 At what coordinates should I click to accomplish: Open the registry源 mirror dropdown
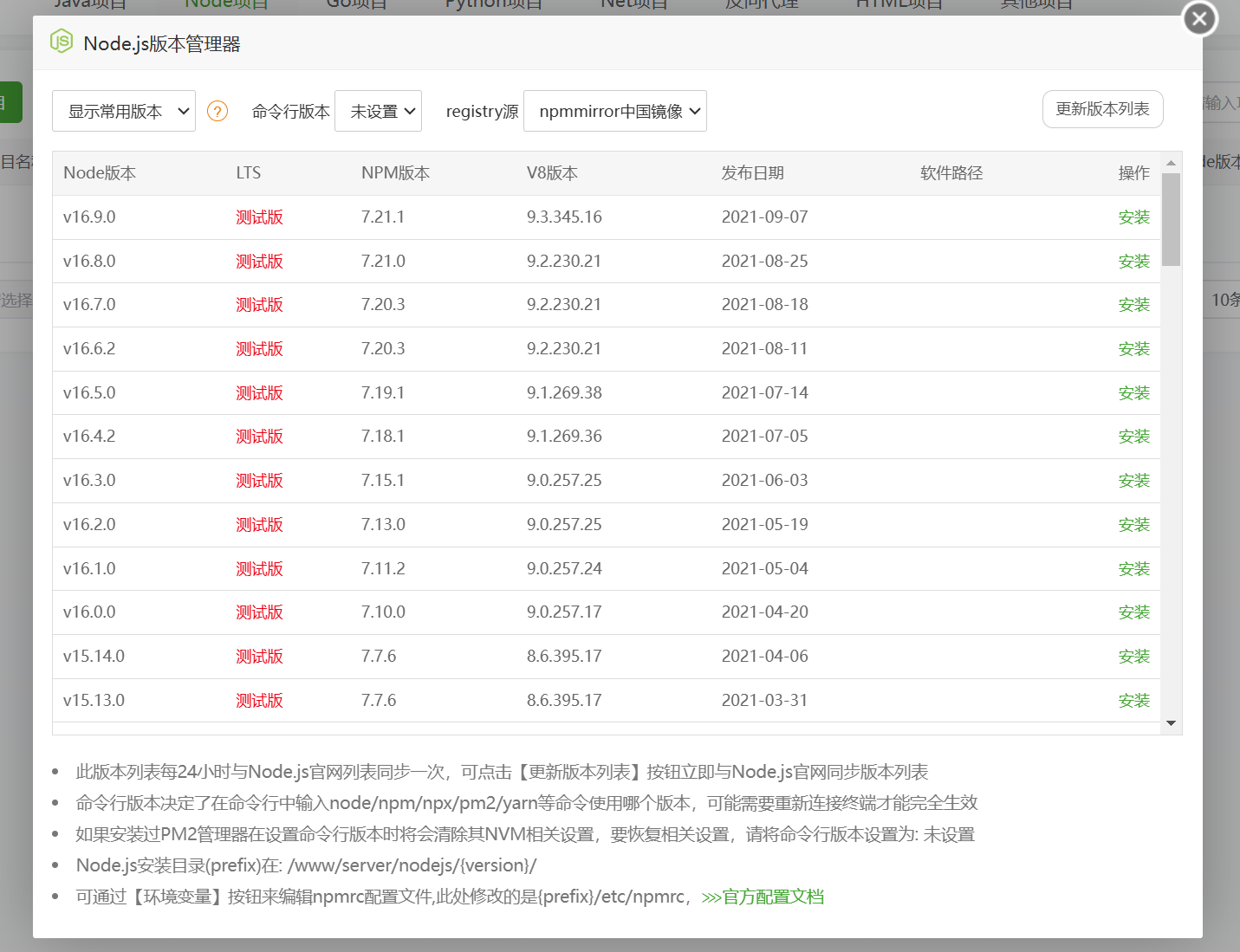click(614, 111)
